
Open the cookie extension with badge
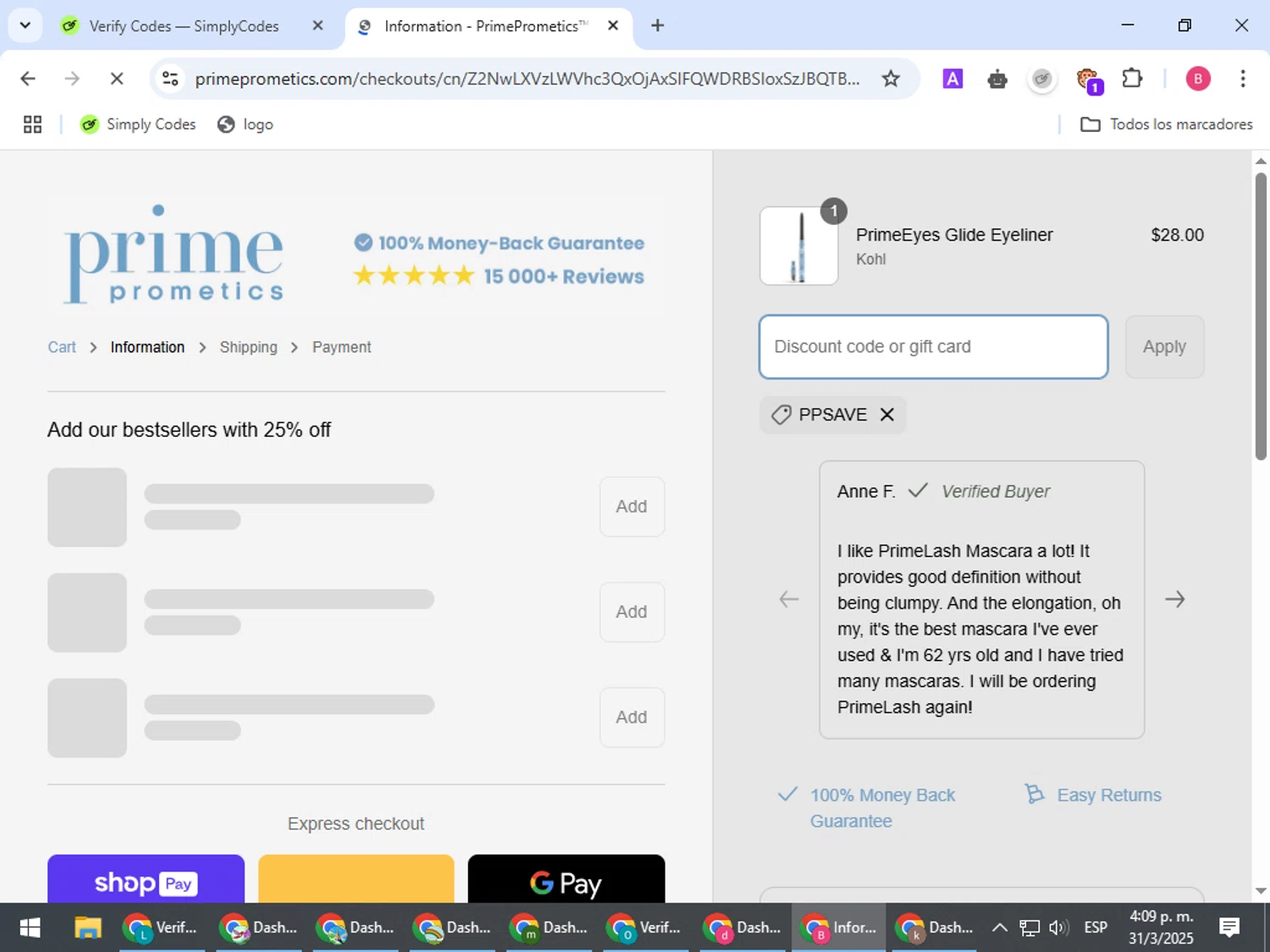pos(1088,80)
